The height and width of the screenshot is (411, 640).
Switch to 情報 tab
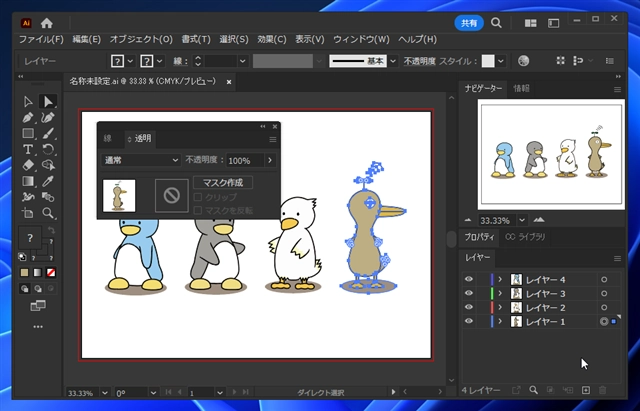521,88
